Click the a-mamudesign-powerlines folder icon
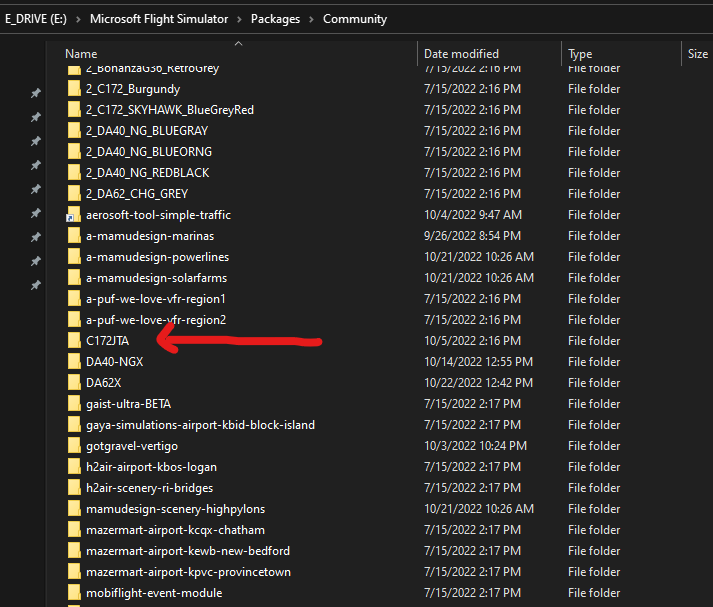 74,257
